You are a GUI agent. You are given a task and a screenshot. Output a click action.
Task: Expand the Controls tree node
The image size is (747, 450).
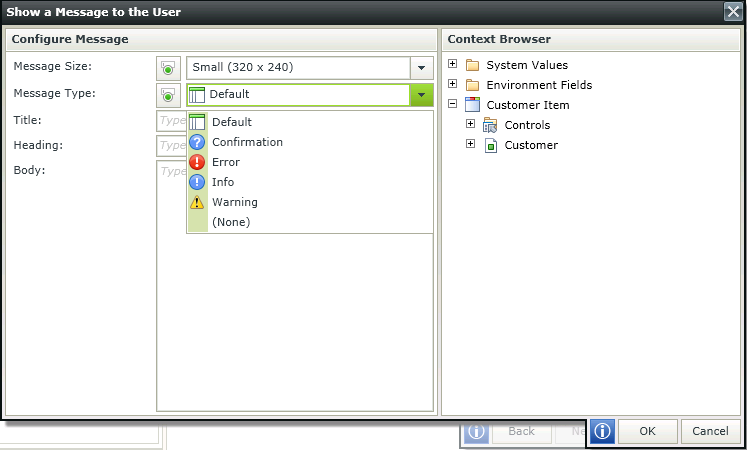click(470, 123)
